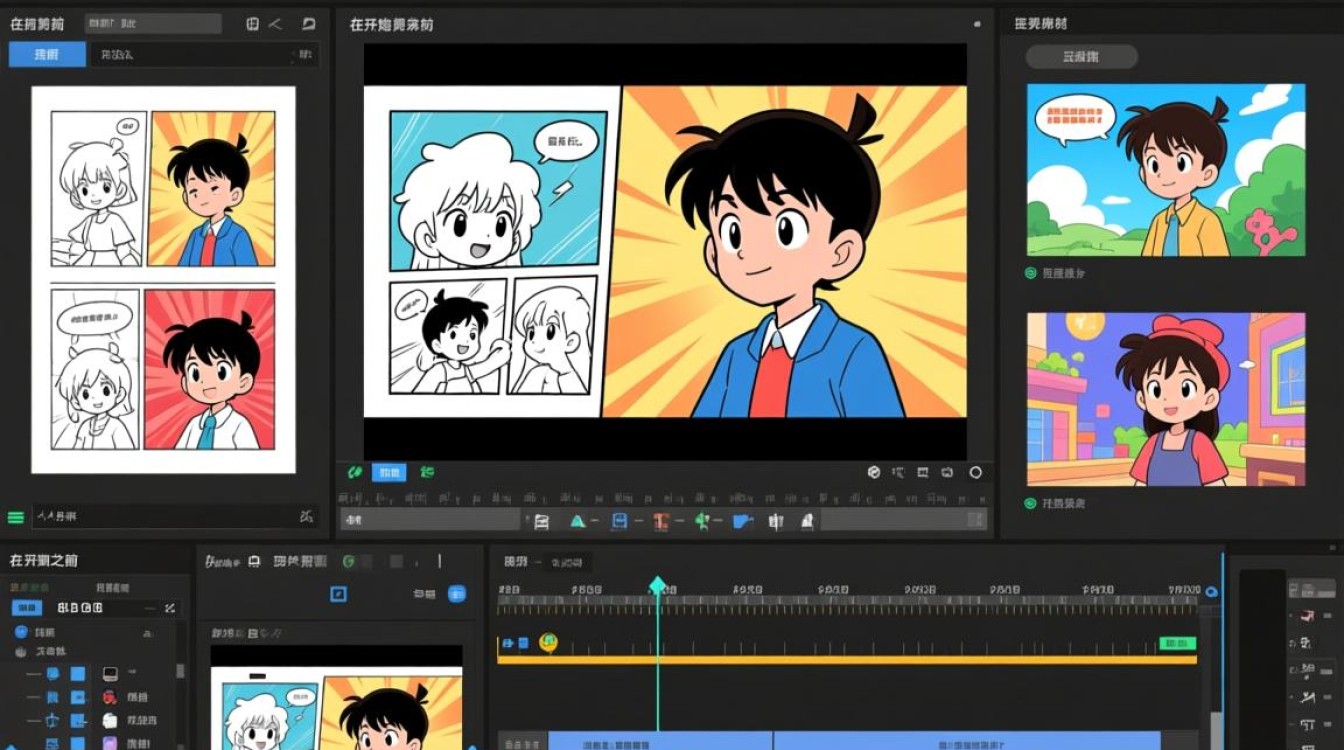This screenshot has height=750, width=1344.
Task: Click the green G icon in the lower-middle panel header
Action: pos(348,562)
